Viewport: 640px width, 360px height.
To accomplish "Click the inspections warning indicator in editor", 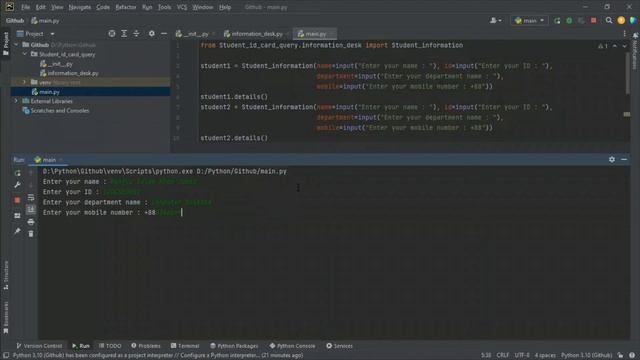I will point(603,46).
